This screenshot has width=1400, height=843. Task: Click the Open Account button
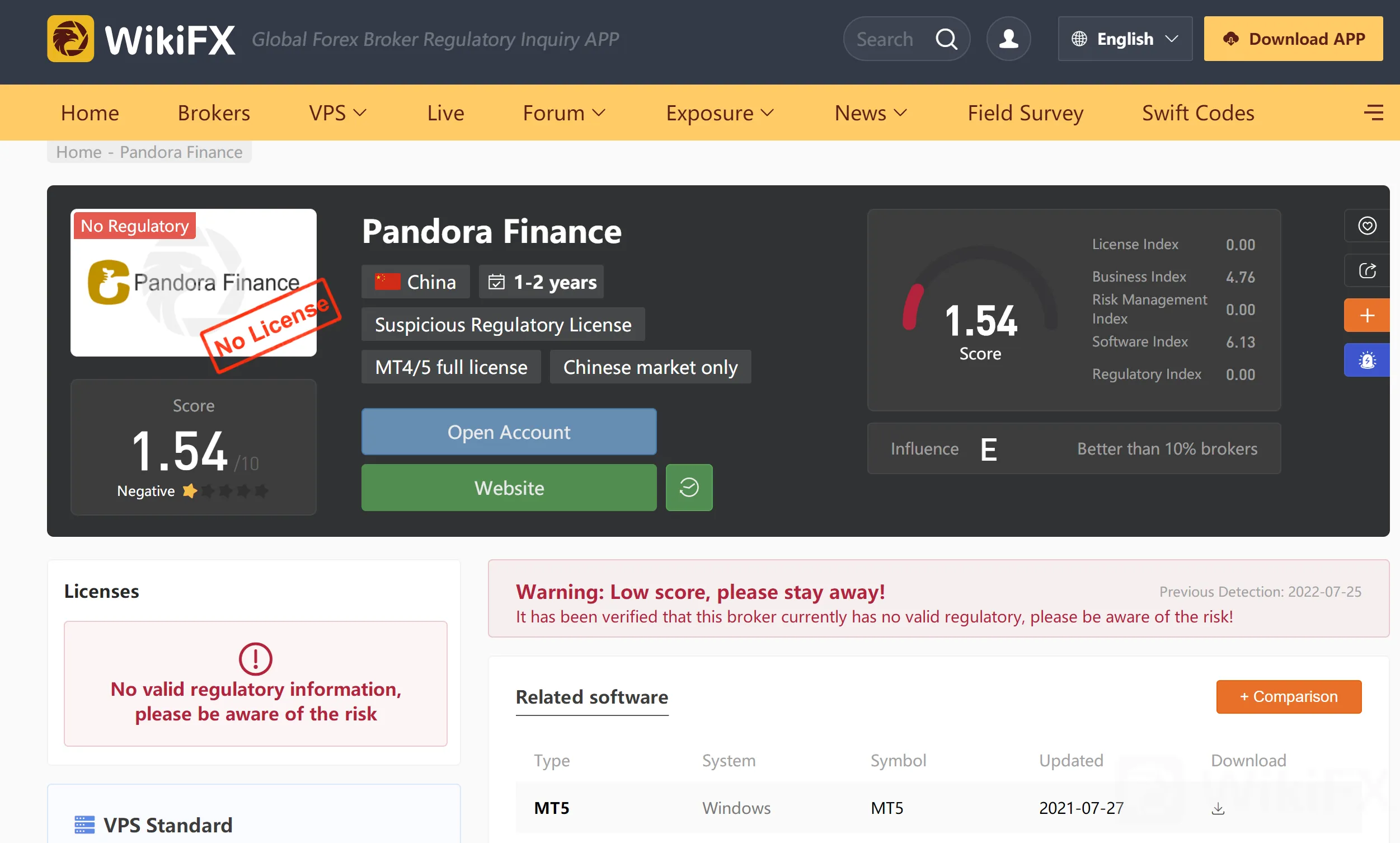pyautogui.click(x=509, y=432)
